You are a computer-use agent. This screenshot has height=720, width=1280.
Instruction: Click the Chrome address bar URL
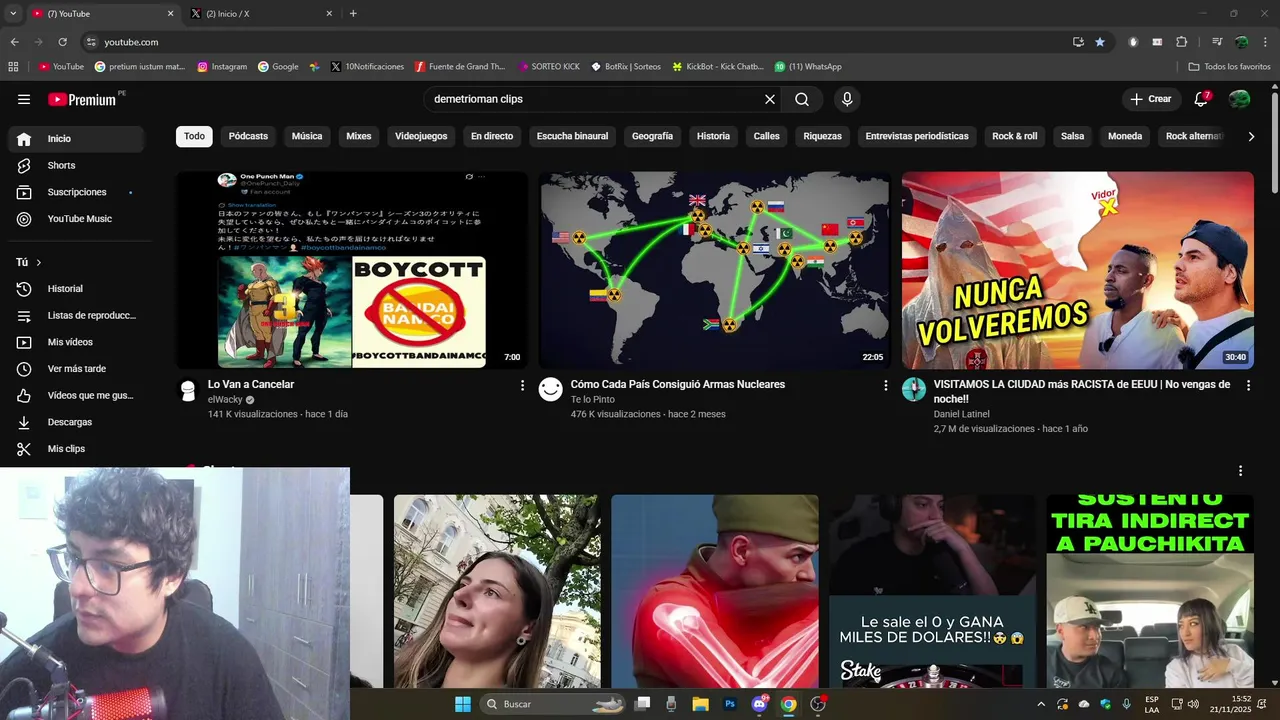(x=131, y=42)
